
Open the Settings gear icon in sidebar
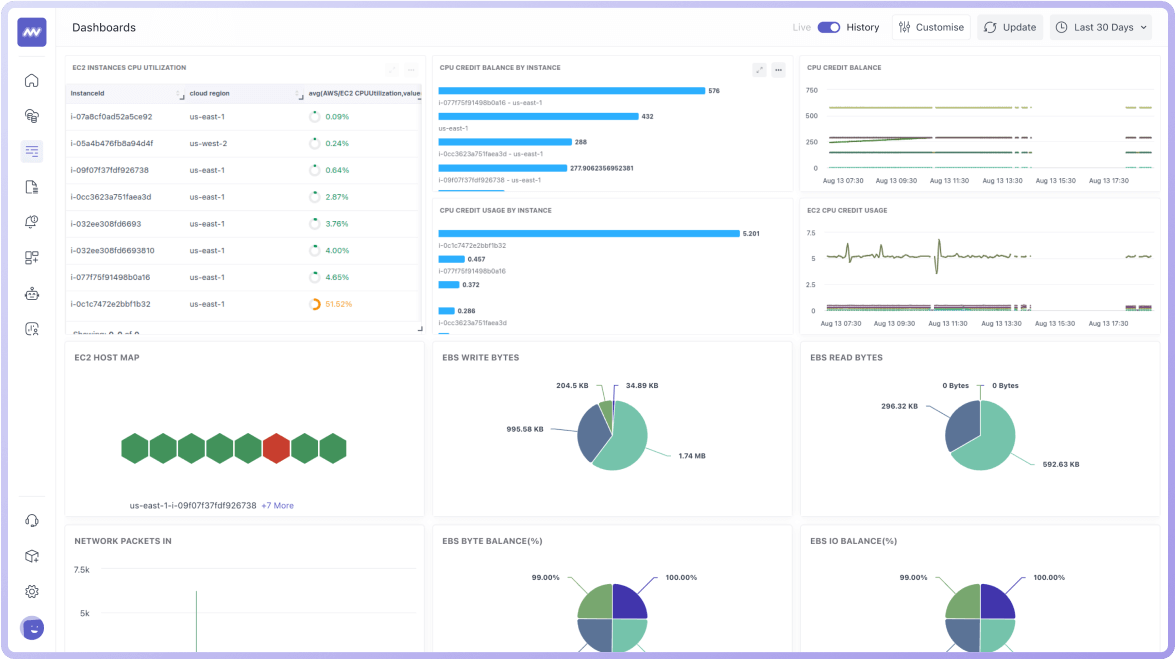coord(31,592)
